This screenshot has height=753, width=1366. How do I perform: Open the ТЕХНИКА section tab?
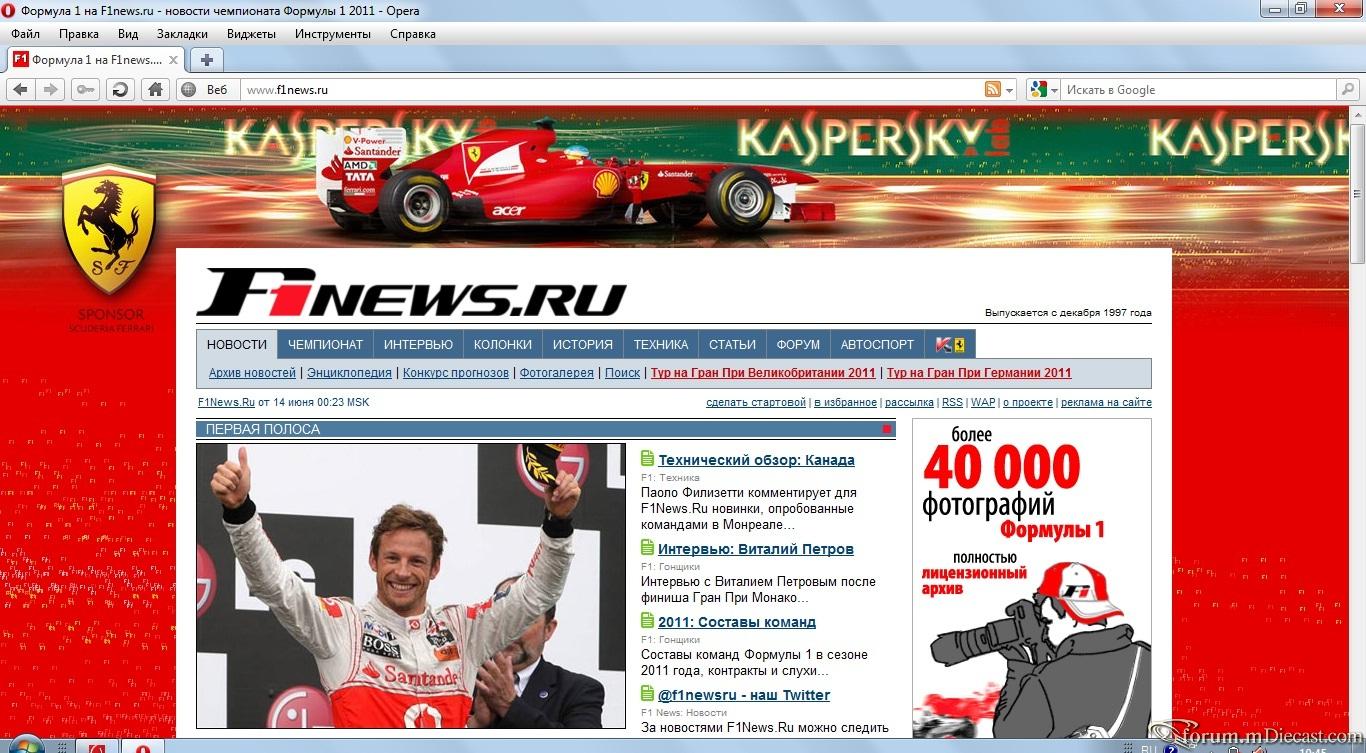pyautogui.click(x=661, y=344)
